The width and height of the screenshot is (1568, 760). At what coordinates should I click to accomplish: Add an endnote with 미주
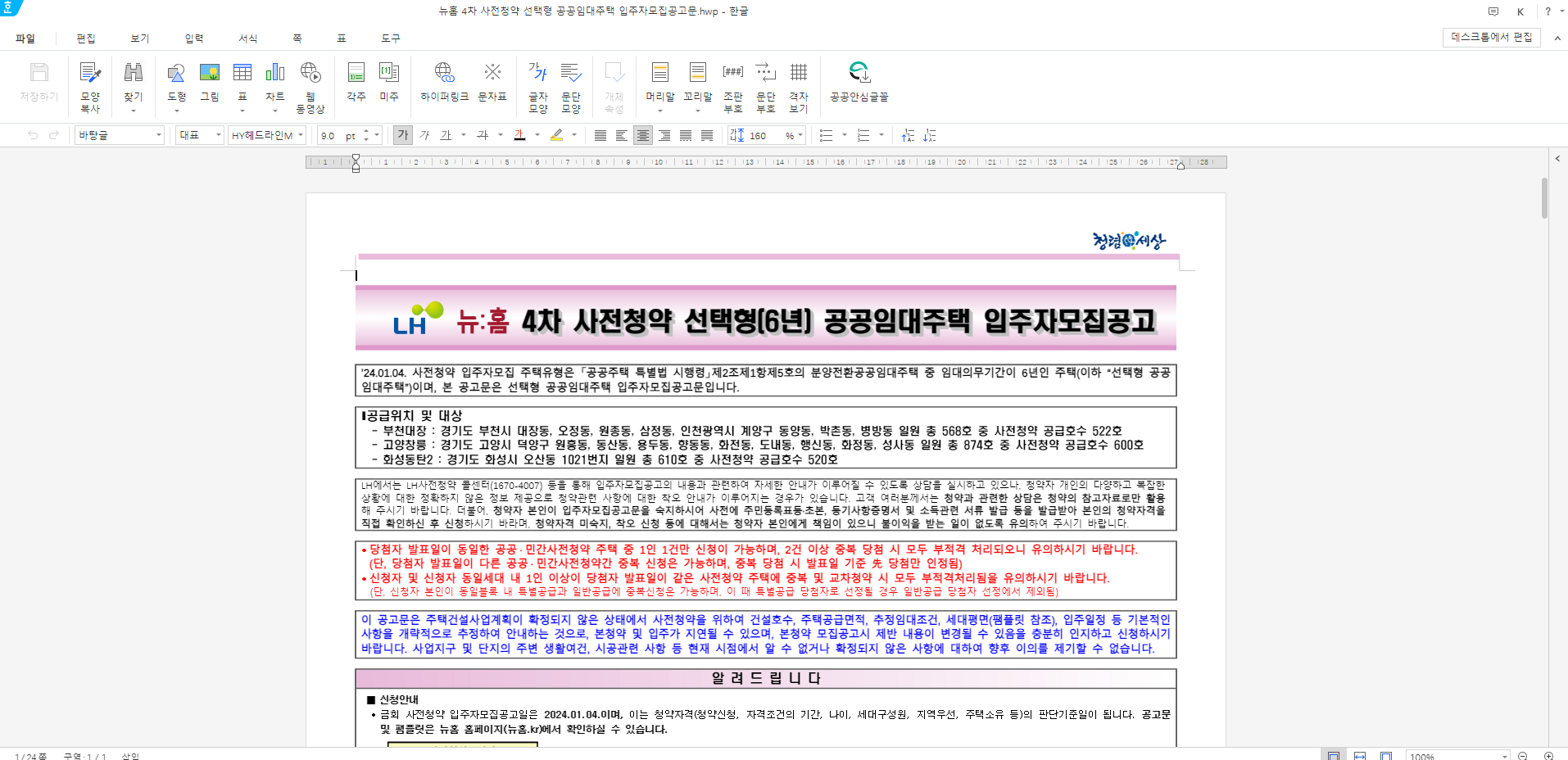389,82
